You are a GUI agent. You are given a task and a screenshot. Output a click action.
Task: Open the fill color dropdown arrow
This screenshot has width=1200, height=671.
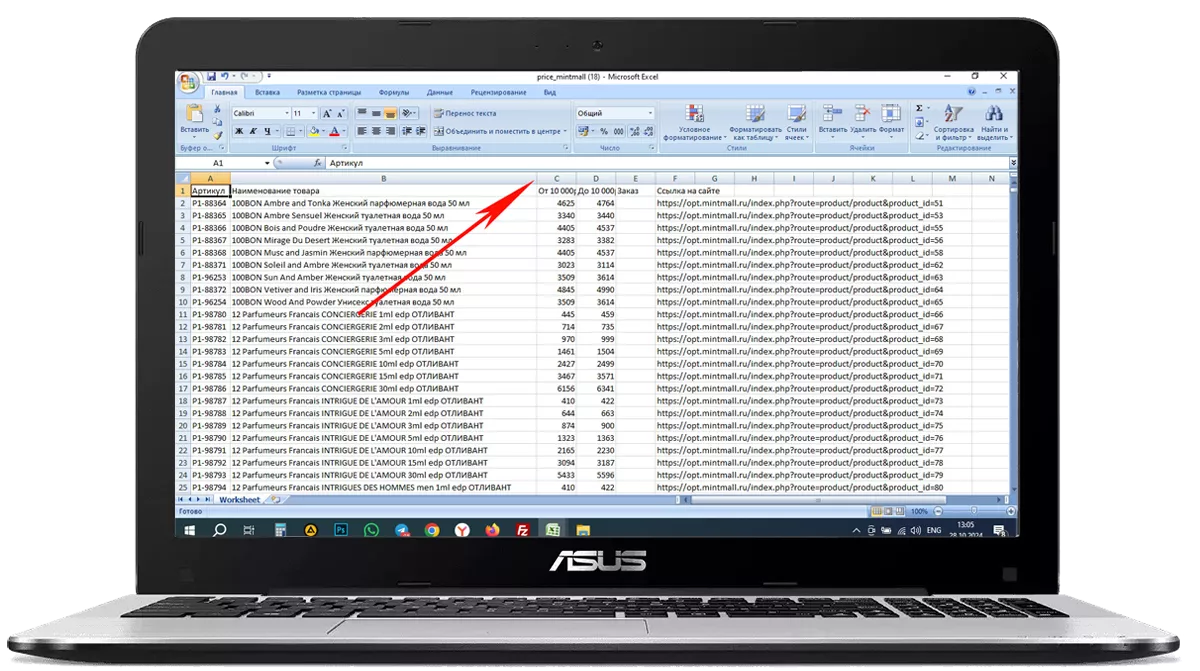pos(323,131)
